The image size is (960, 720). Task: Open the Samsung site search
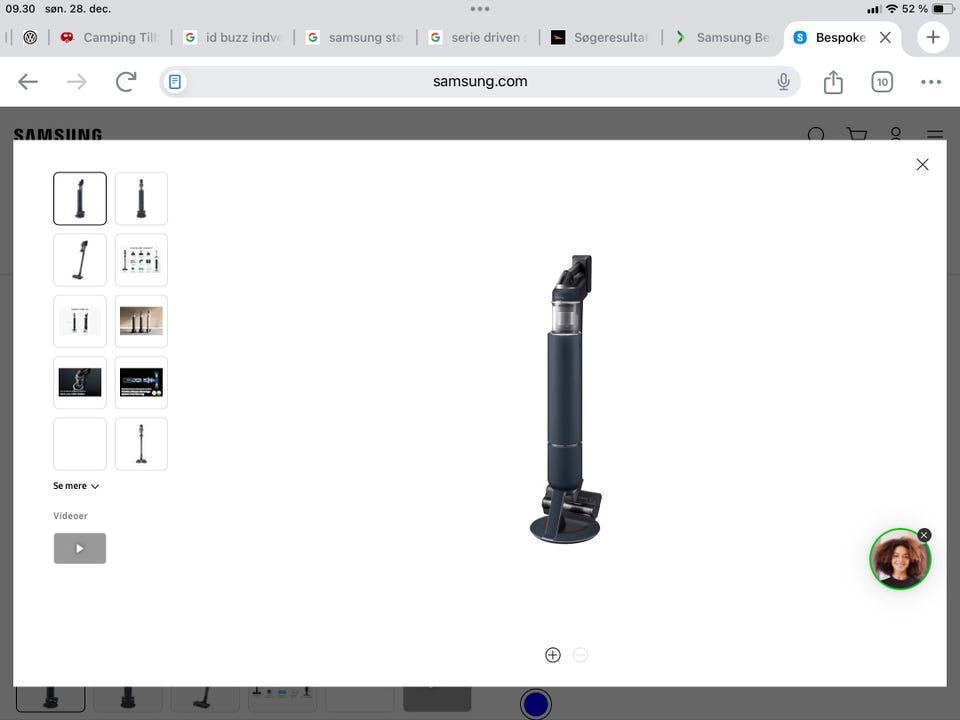816,133
